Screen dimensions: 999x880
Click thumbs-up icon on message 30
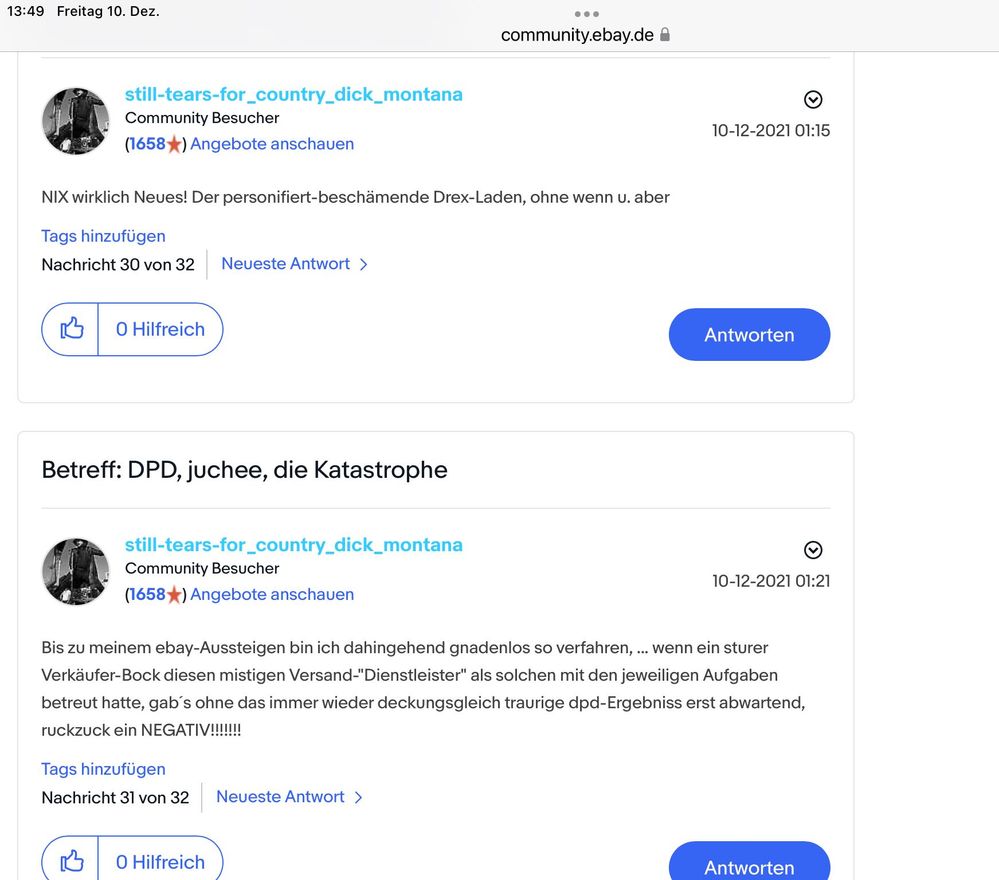pos(71,329)
